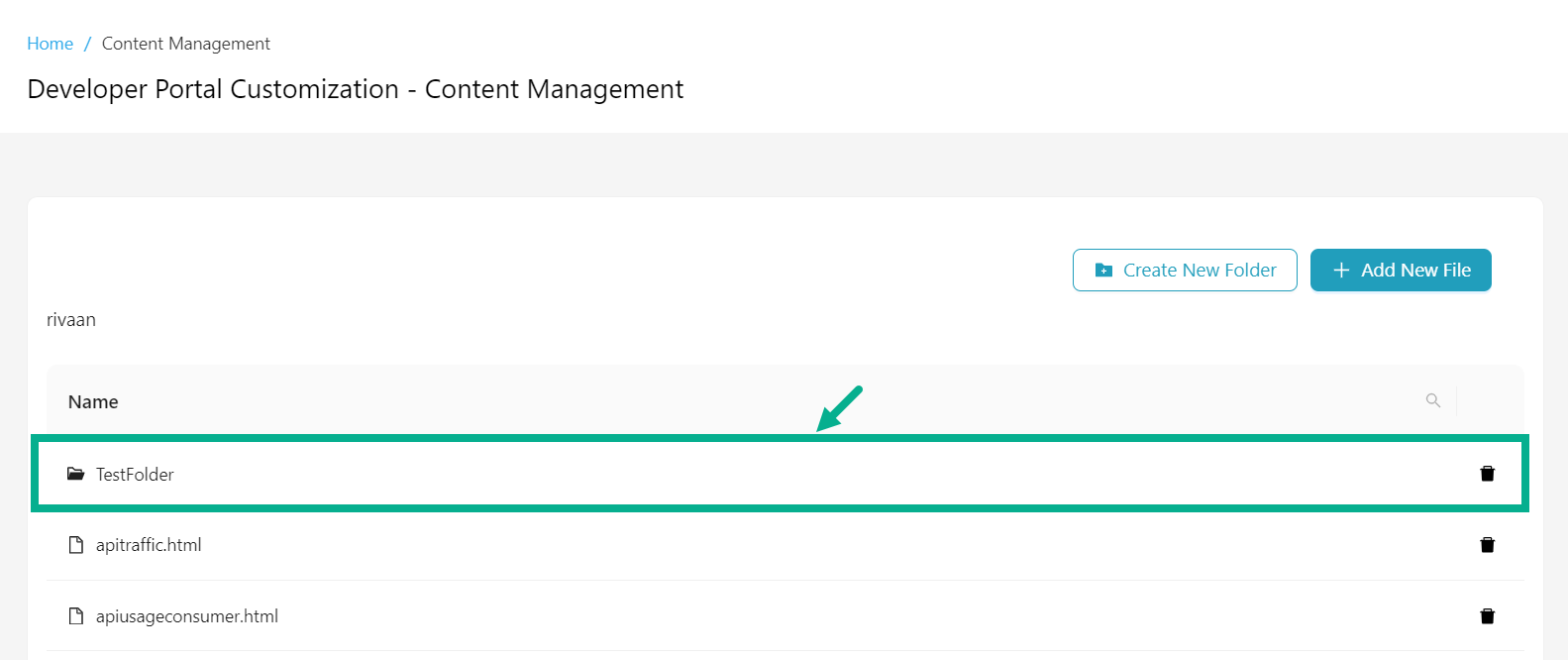This screenshot has height=660, width=1568.
Task: Click the rivaan folder path label
Action: tap(70, 319)
